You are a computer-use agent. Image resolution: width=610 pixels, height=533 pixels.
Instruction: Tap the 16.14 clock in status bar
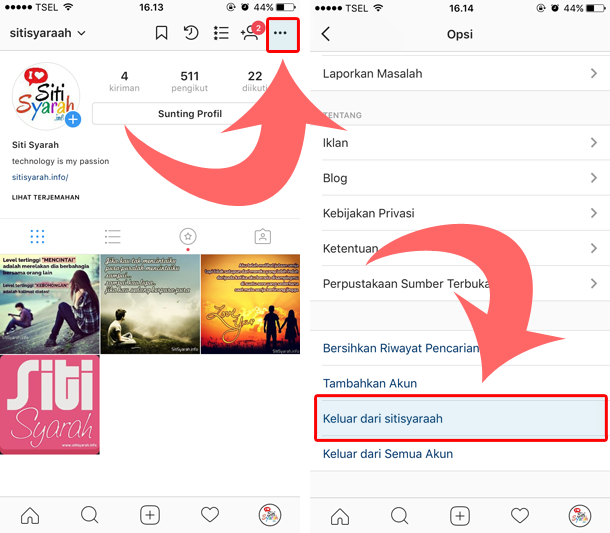(461, 8)
